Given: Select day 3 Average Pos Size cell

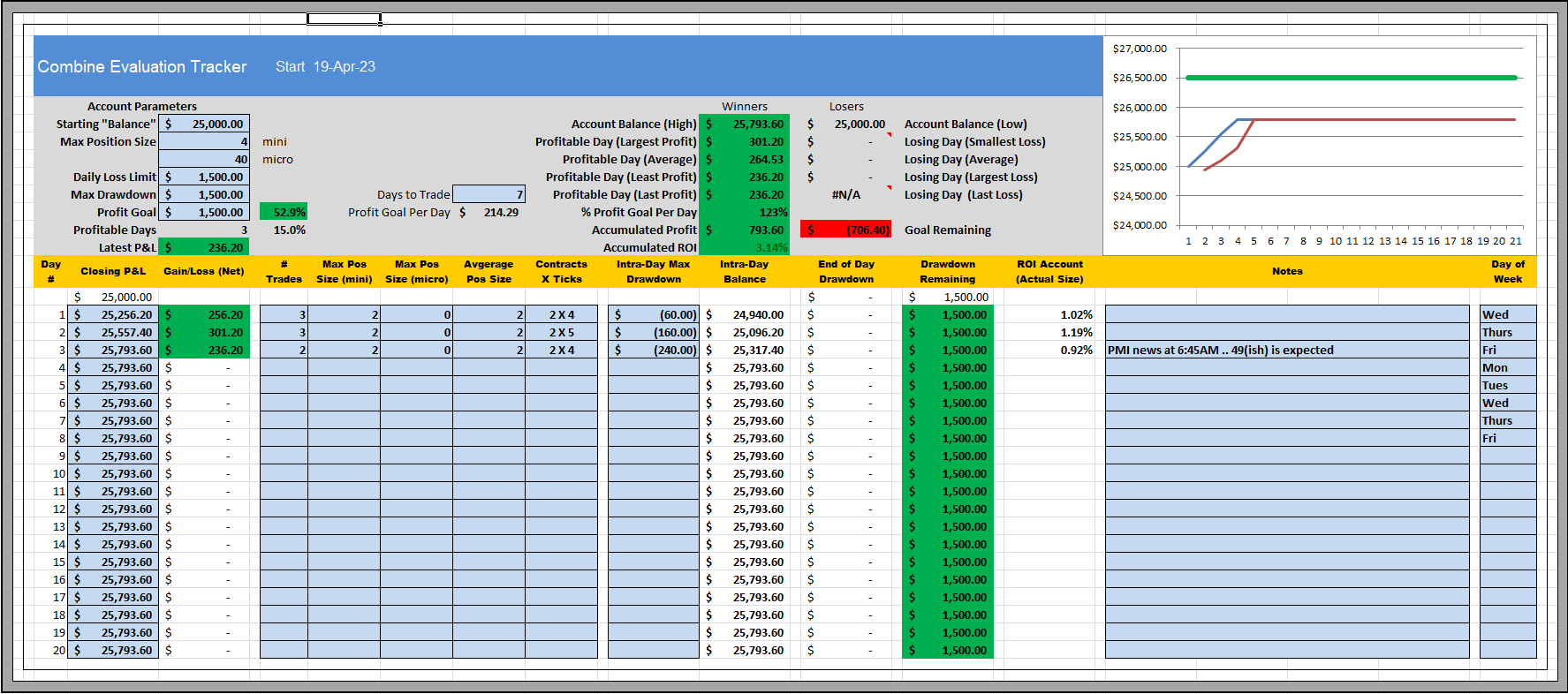Looking at the screenshot, I should [489, 350].
